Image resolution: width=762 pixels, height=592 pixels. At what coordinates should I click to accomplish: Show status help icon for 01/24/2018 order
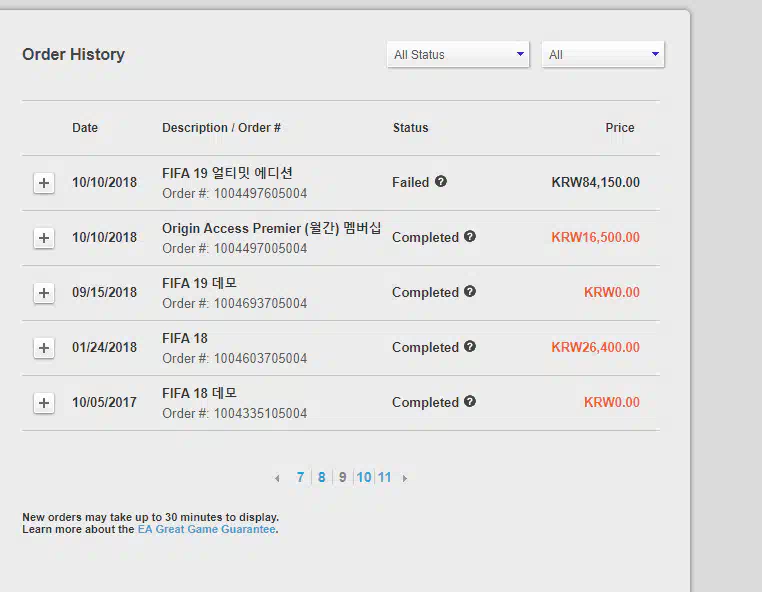click(469, 346)
